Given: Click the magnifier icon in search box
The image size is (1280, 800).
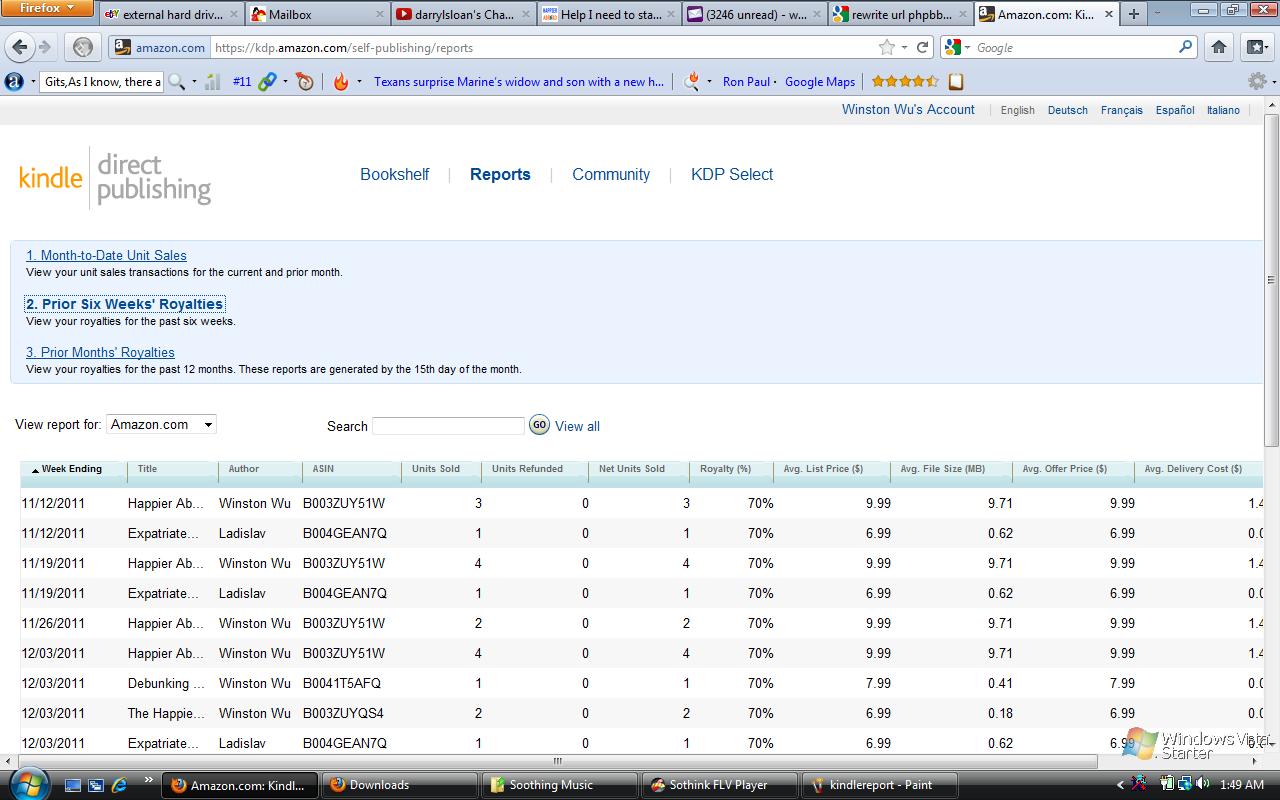Looking at the screenshot, I should click(1186, 47).
